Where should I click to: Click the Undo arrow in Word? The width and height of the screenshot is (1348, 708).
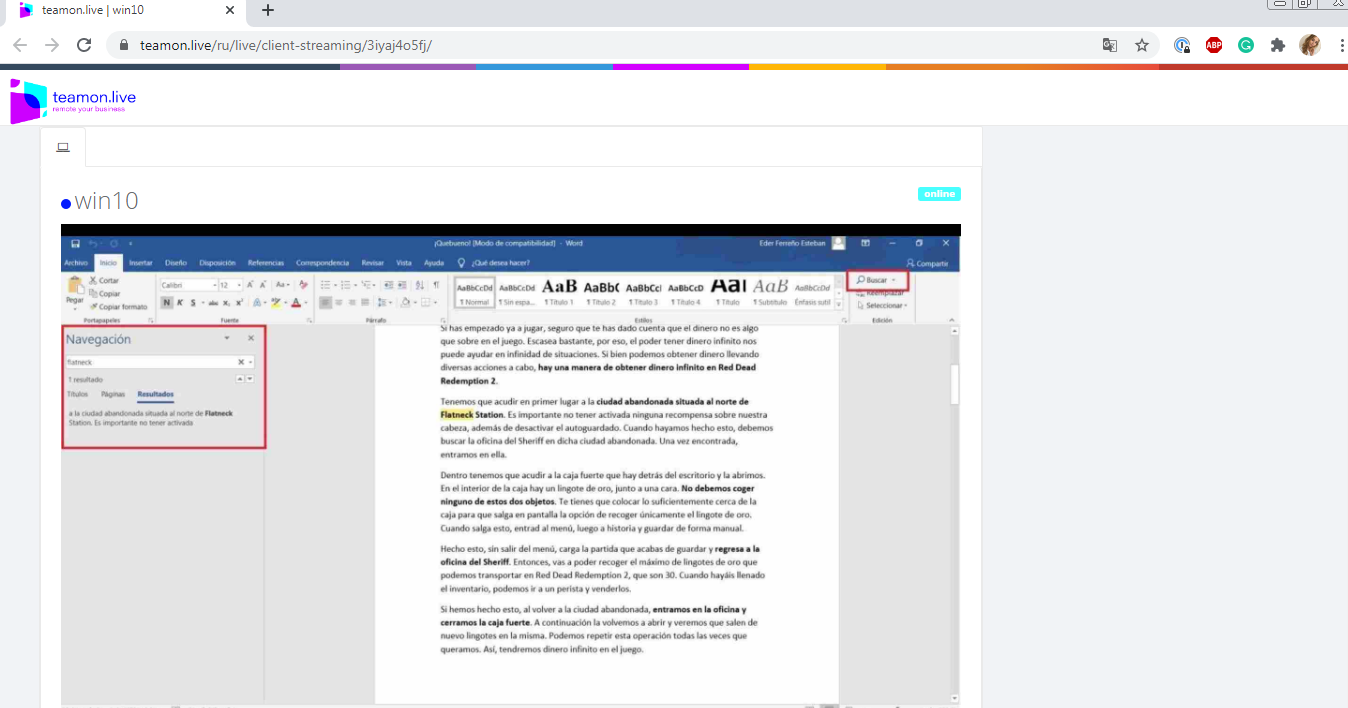click(x=93, y=243)
